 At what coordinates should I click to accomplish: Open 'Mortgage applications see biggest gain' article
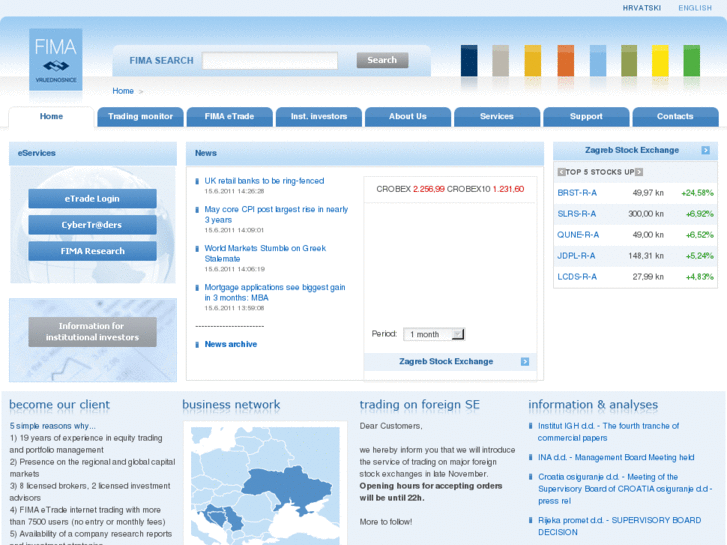275,292
